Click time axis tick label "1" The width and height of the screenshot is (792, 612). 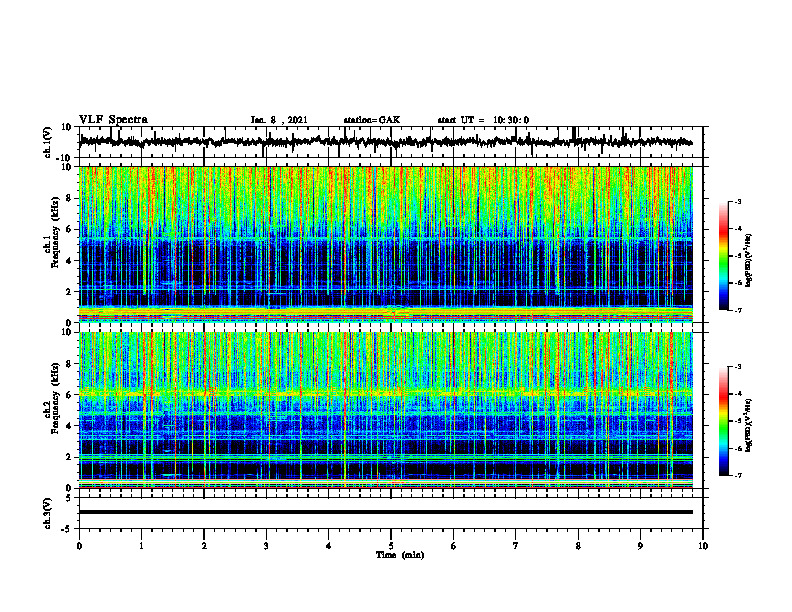coord(141,546)
